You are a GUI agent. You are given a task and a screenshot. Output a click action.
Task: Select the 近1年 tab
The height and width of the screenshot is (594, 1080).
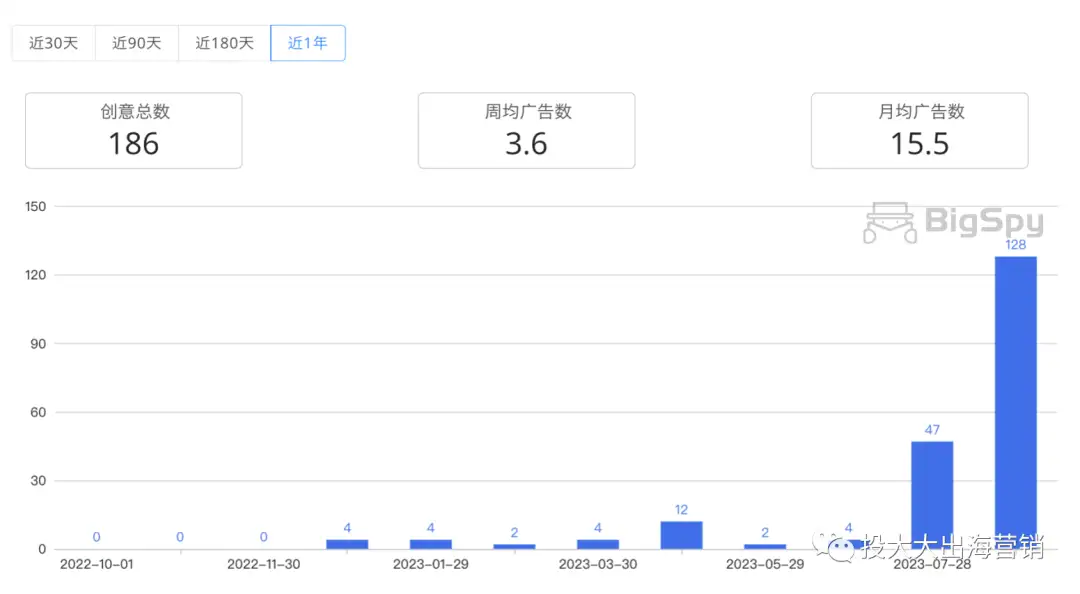308,43
